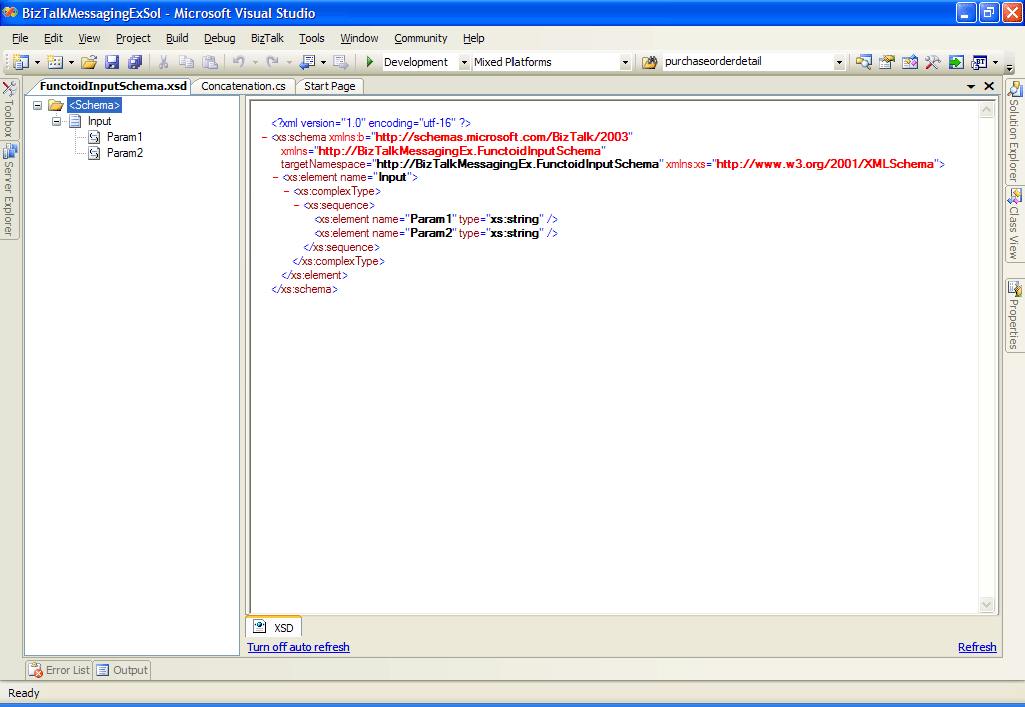1025x707 pixels.
Task: Open the Properties side tab
Action: [x=1014, y=315]
